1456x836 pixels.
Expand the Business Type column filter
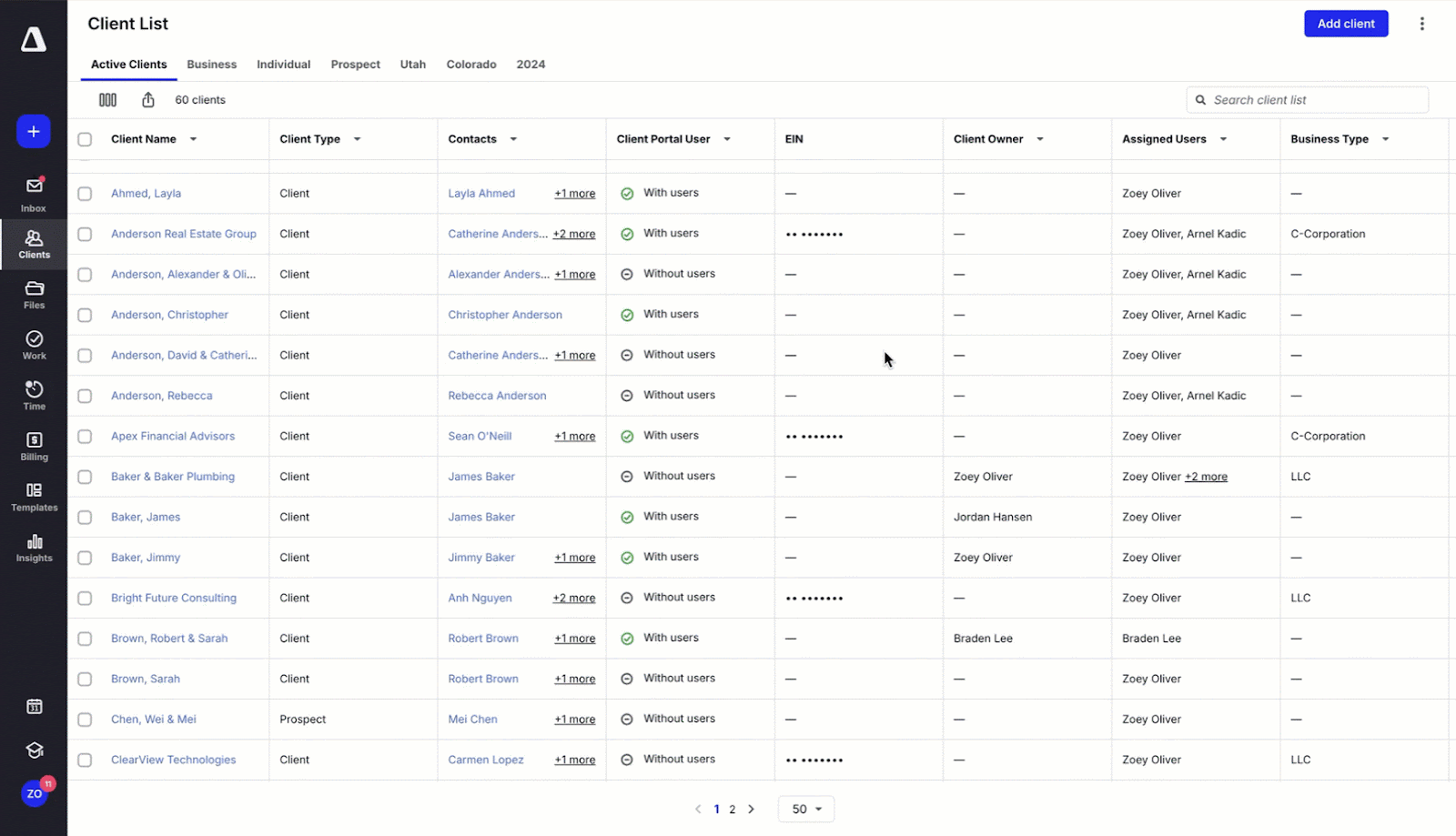tap(1385, 139)
